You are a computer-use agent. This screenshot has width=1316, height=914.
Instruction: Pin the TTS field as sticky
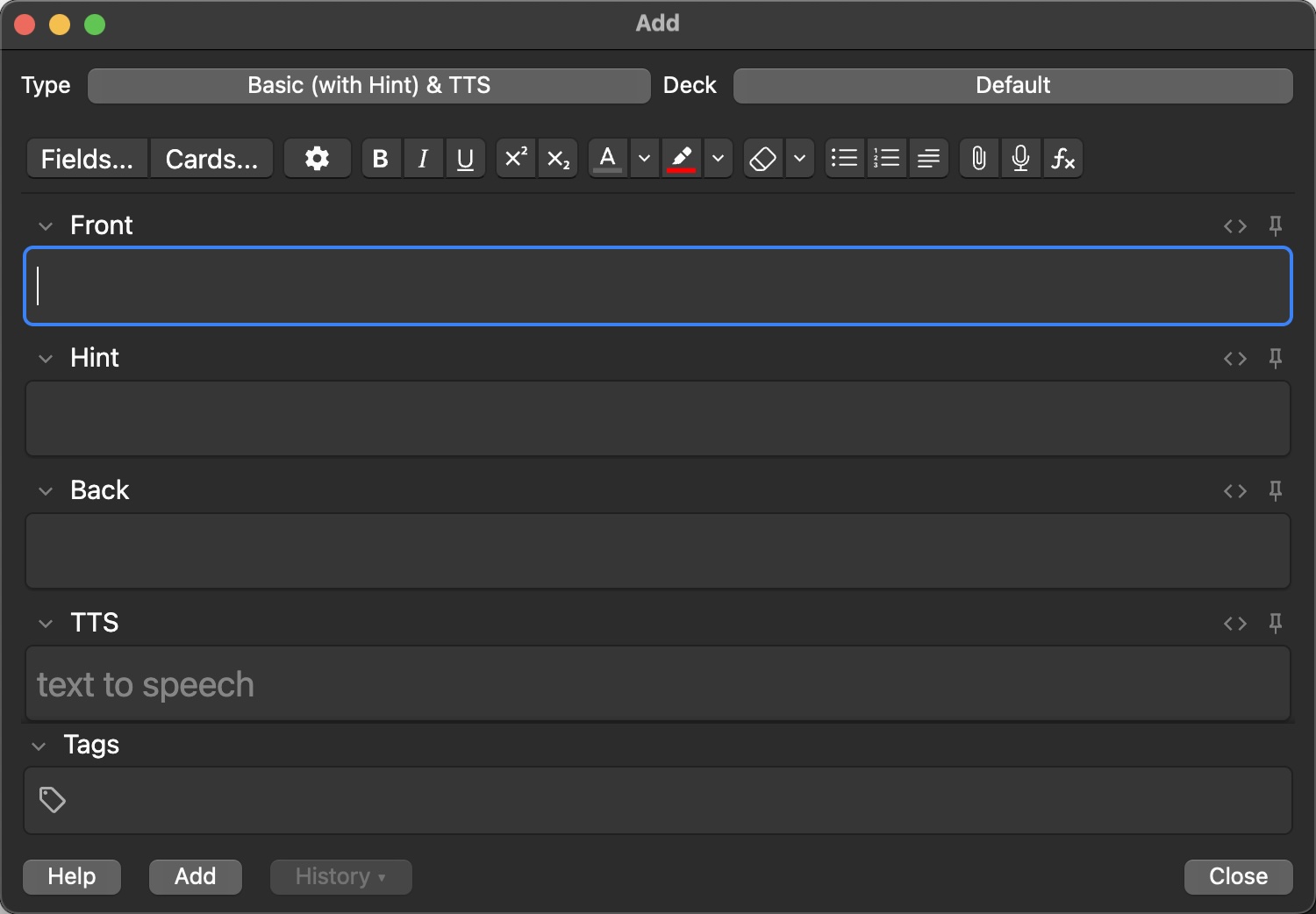coord(1276,623)
